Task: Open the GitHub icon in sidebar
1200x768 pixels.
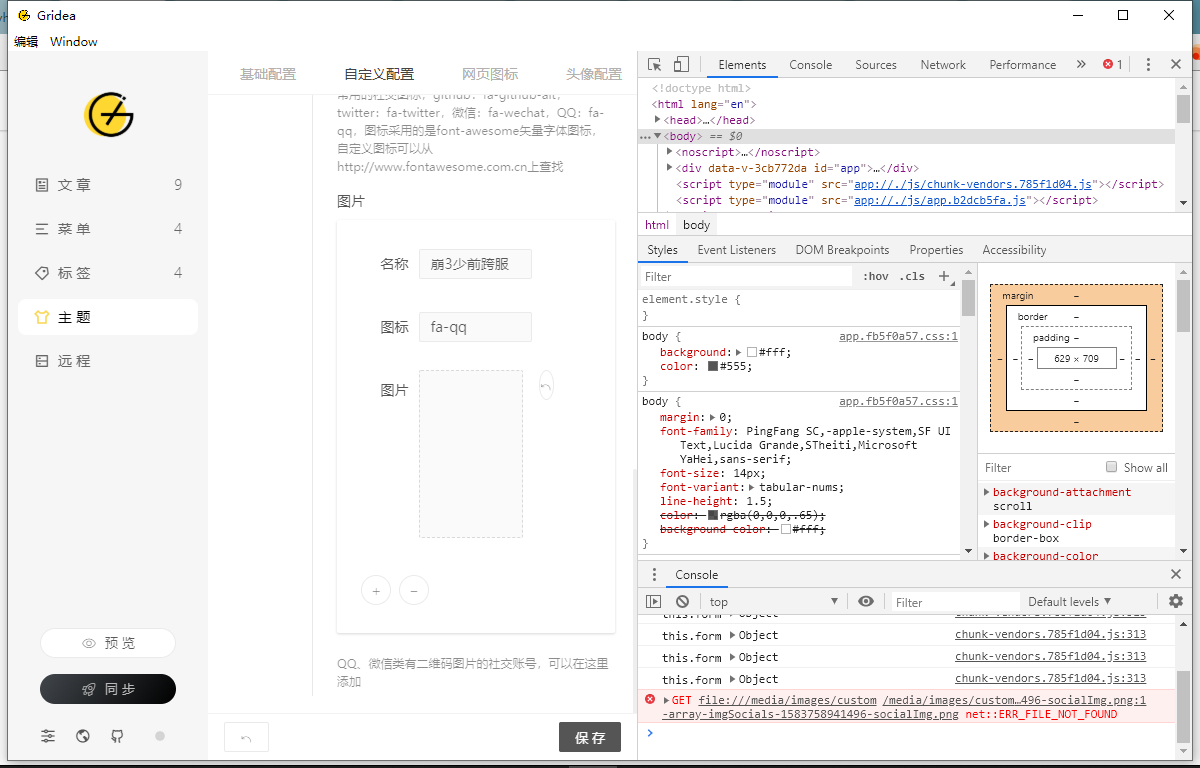Action: tap(117, 736)
